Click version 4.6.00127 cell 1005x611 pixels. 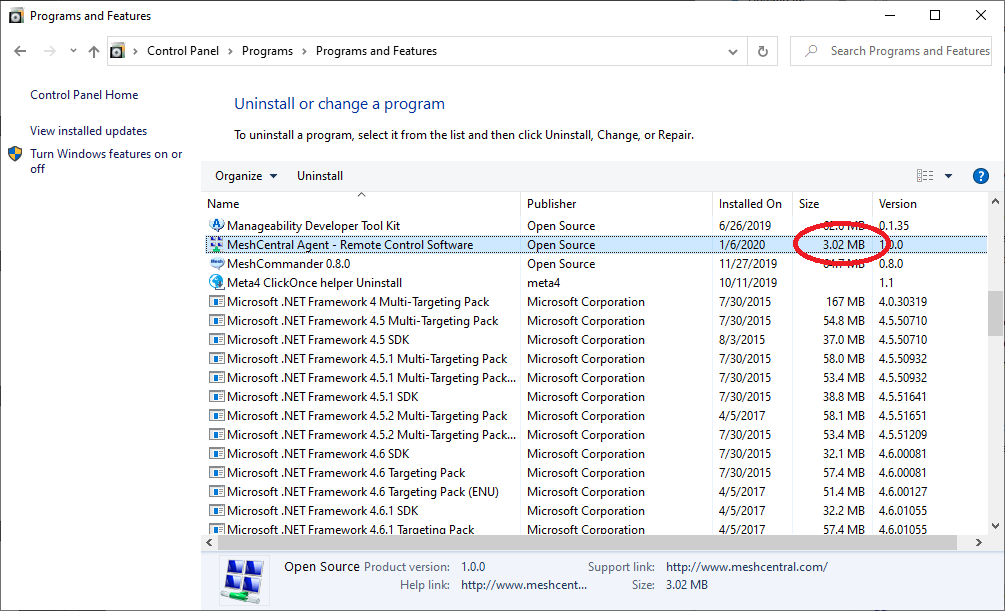point(902,492)
